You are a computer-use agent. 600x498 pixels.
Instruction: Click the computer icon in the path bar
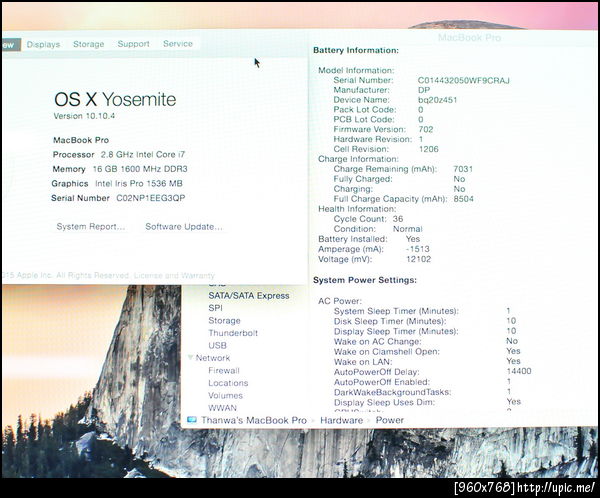(192, 420)
